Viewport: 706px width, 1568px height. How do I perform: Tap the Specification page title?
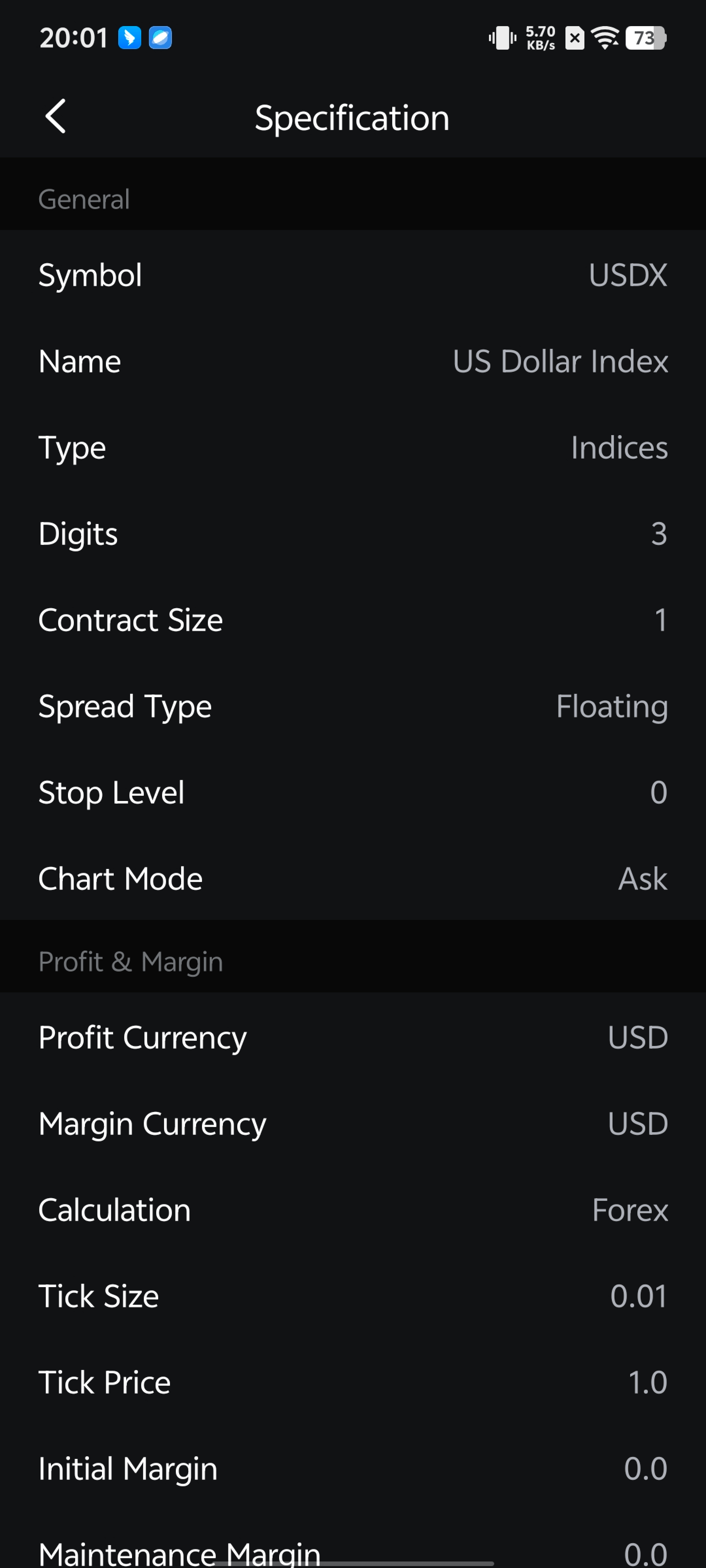(x=352, y=118)
